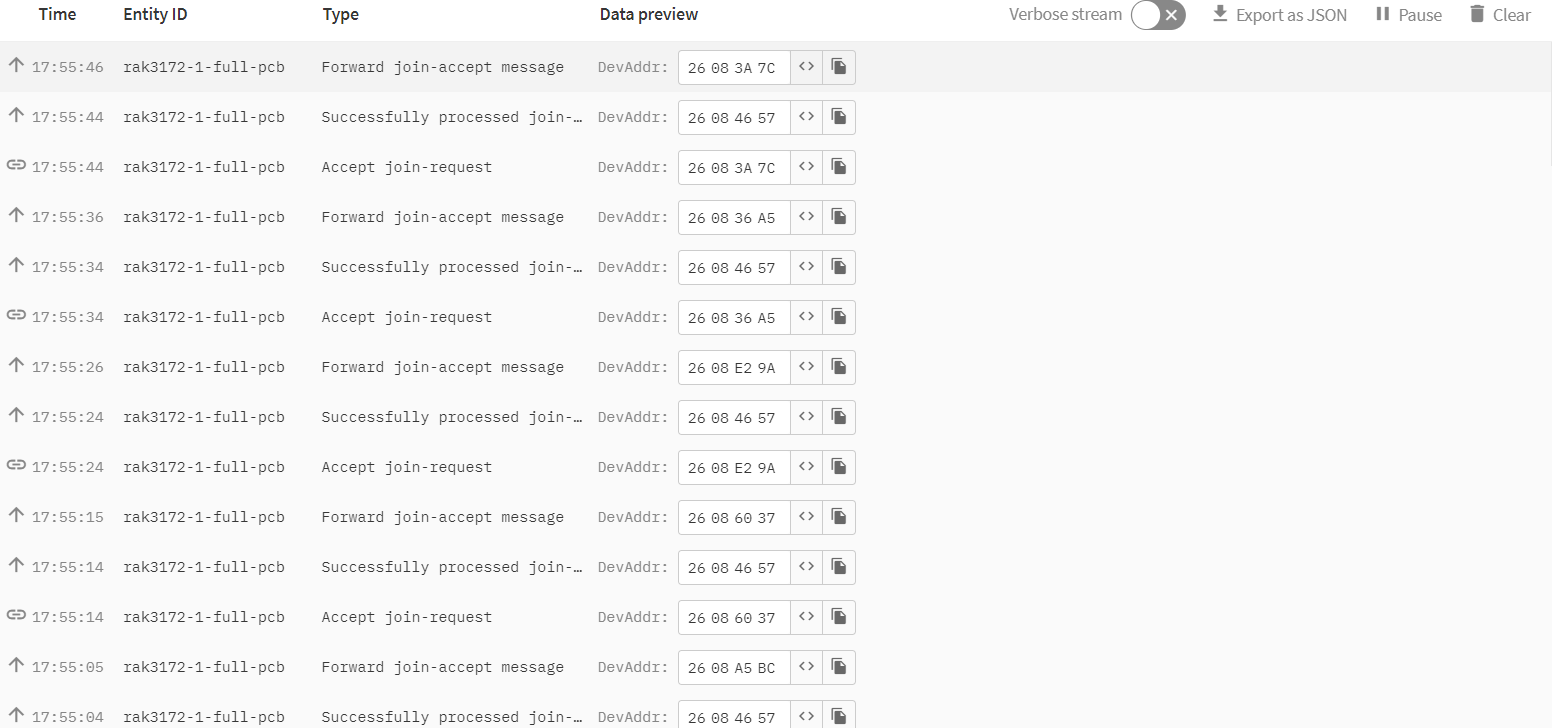Toggle byte view for 17:55:05 DevAddr
This screenshot has height=728, width=1552.
(806, 667)
